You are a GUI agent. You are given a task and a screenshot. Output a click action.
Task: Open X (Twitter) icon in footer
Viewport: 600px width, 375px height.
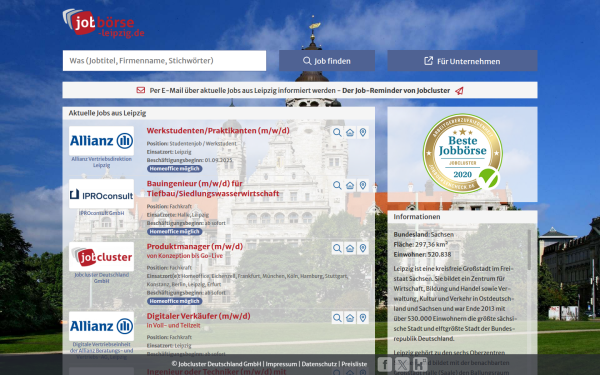point(402,364)
